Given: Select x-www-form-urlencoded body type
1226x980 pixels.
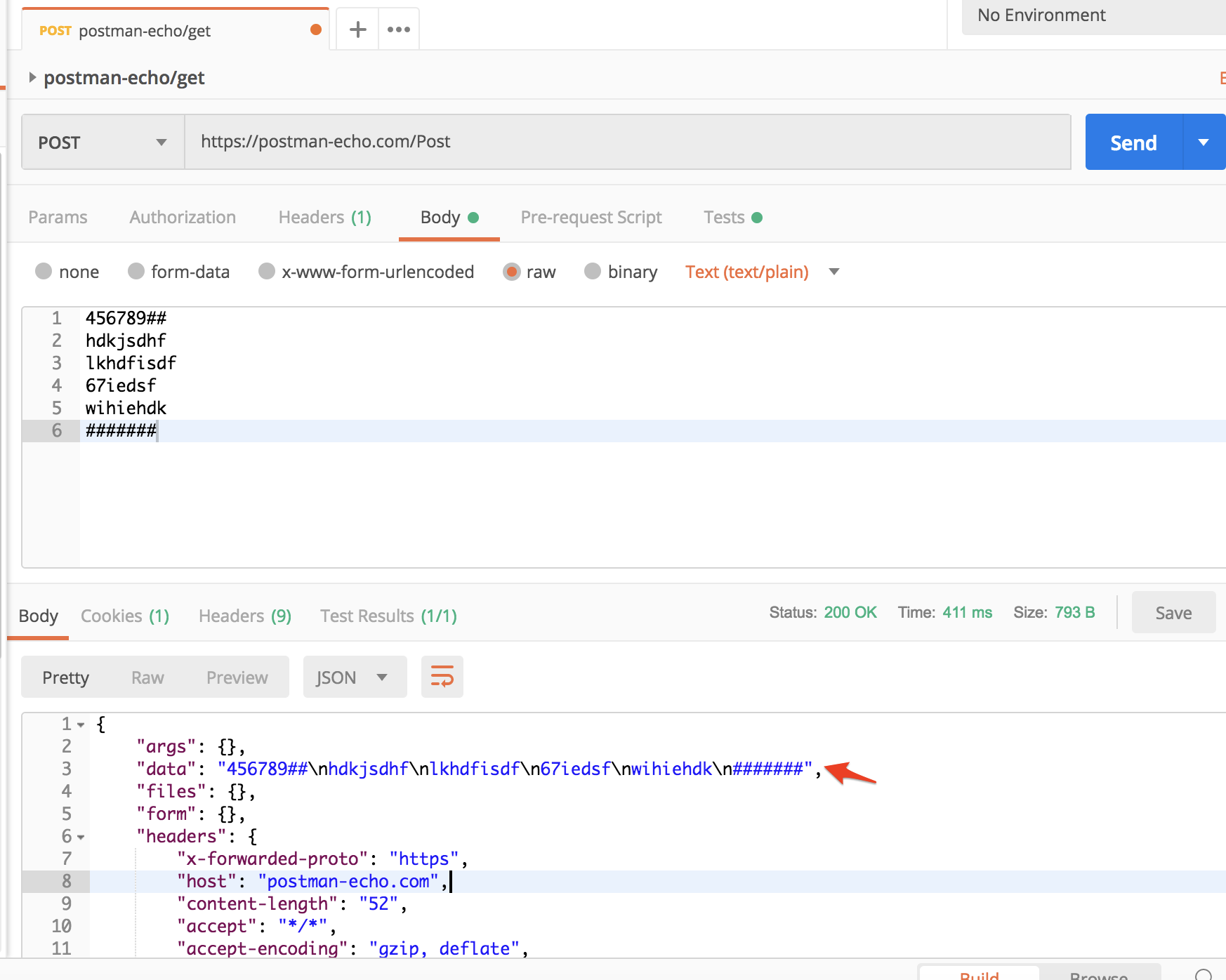Looking at the screenshot, I should [x=267, y=272].
